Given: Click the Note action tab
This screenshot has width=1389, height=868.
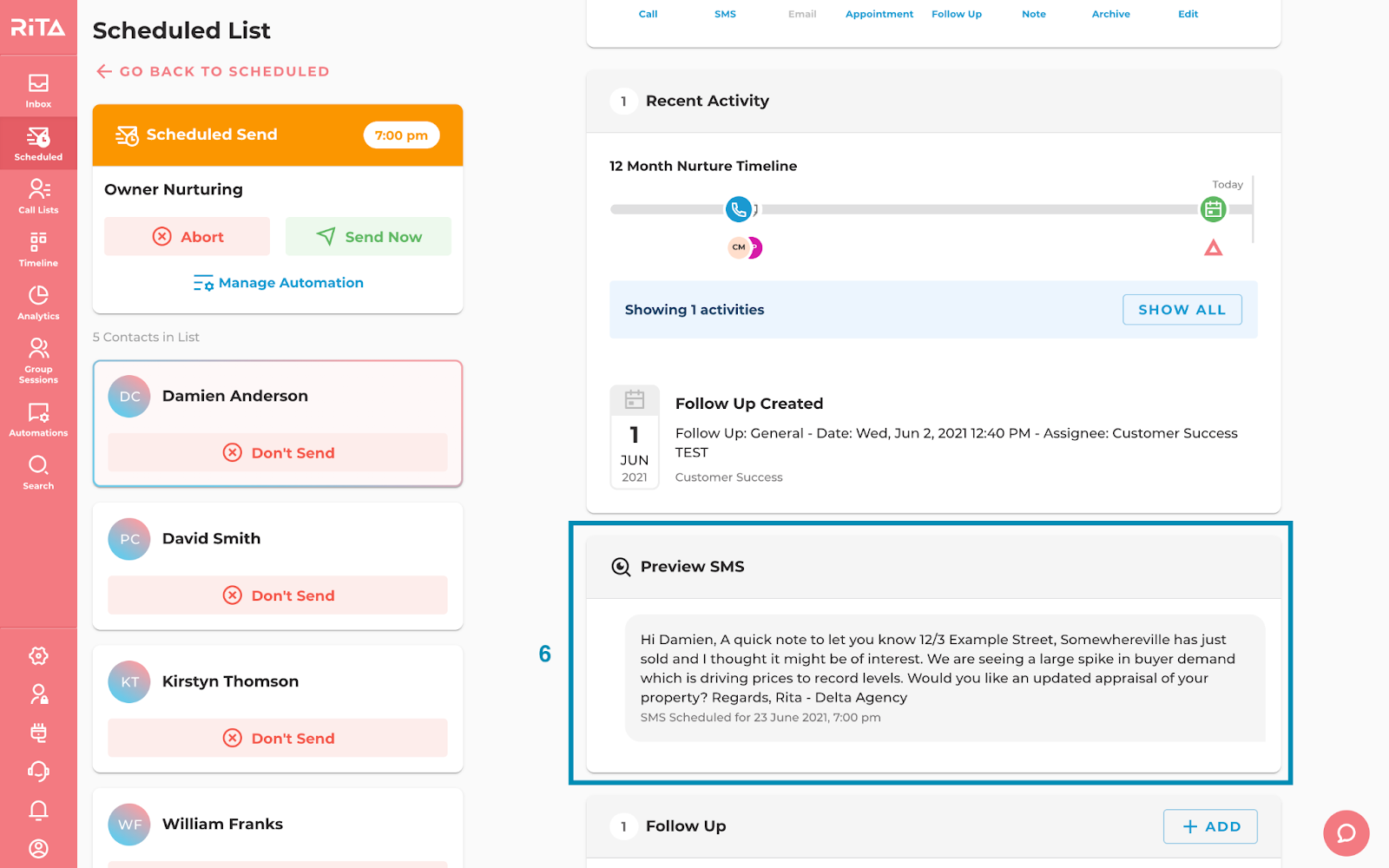Looking at the screenshot, I should pyautogui.click(x=1034, y=14).
